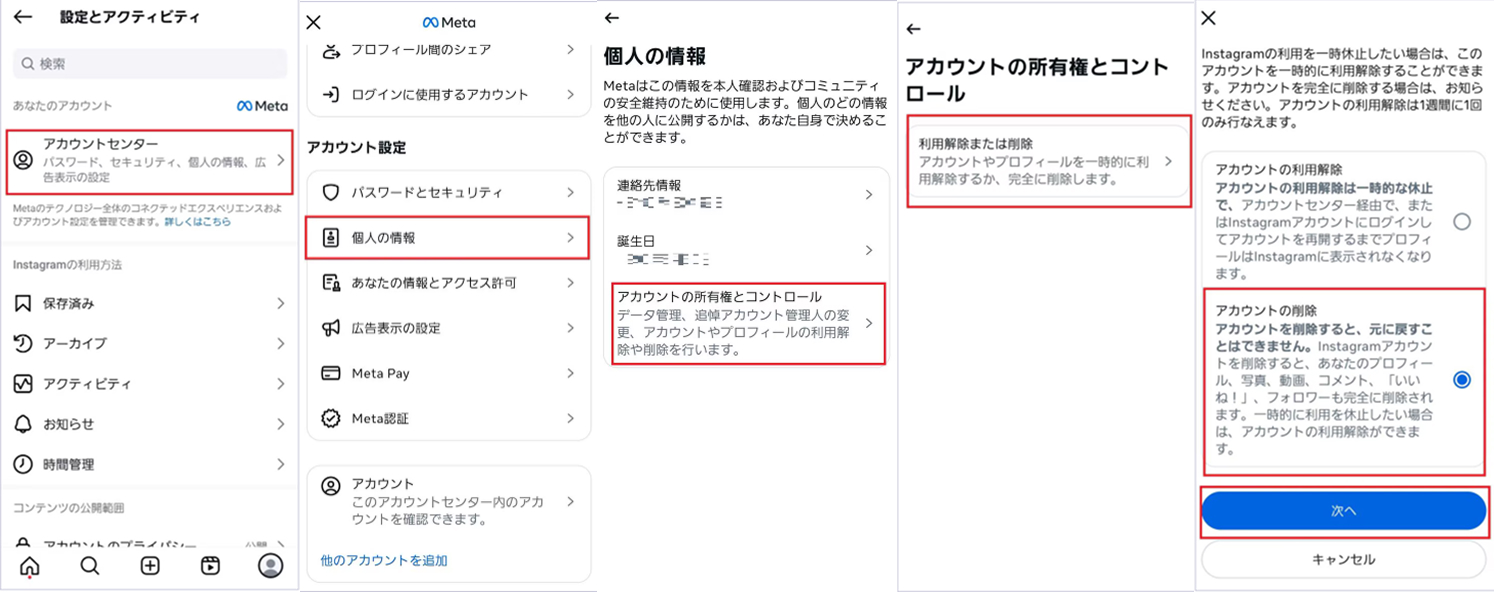The width and height of the screenshot is (1494, 592).
Task: Open profile avatar in bottom bar
Action: pyautogui.click(x=270, y=566)
